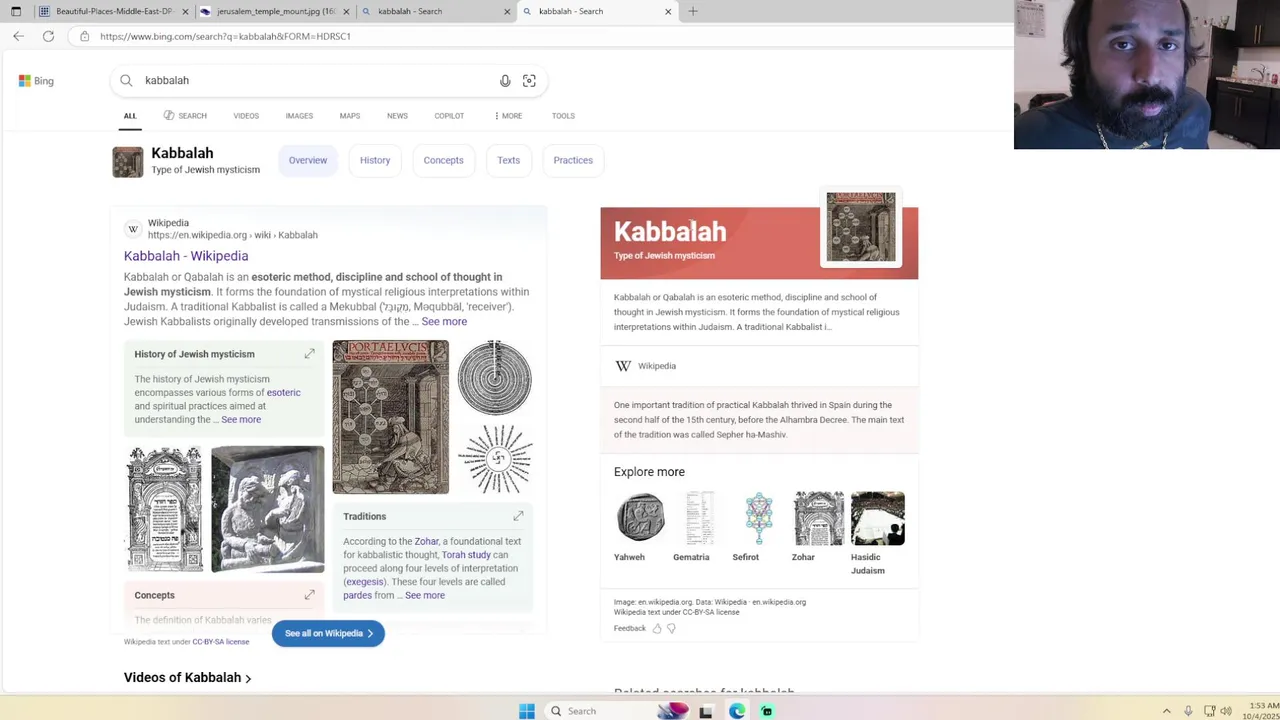Screen dimensions: 1280x720
Task: Start voice search with microphone icon
Action: (x=505, y=81)
